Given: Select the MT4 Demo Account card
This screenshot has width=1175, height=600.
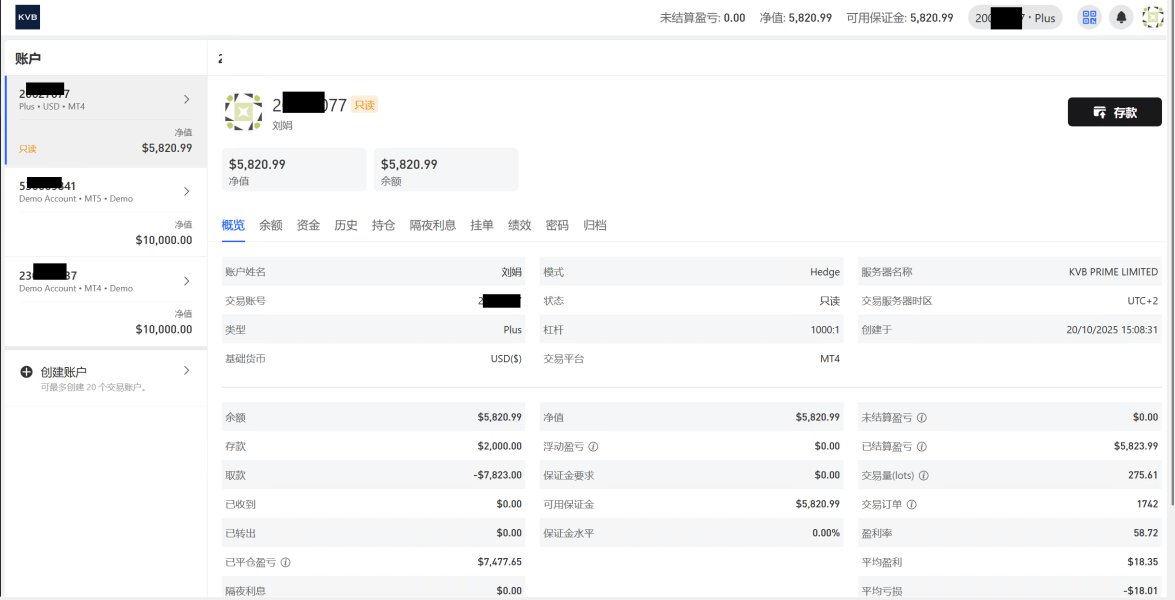Looking at the screenshot, I should tap(106, 301).
